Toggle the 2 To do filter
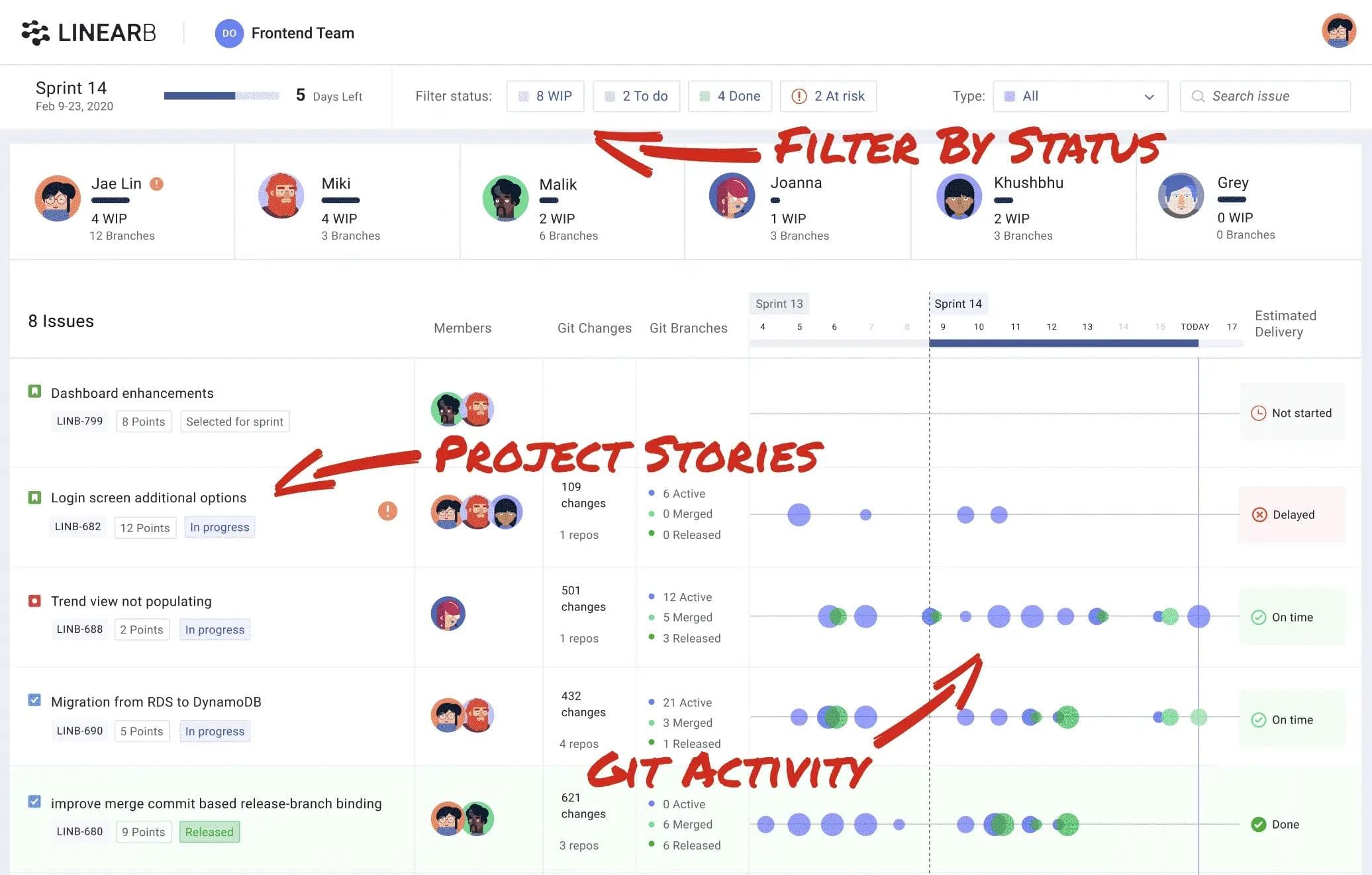Viewport: 1372px width, 875px height. 636,96
